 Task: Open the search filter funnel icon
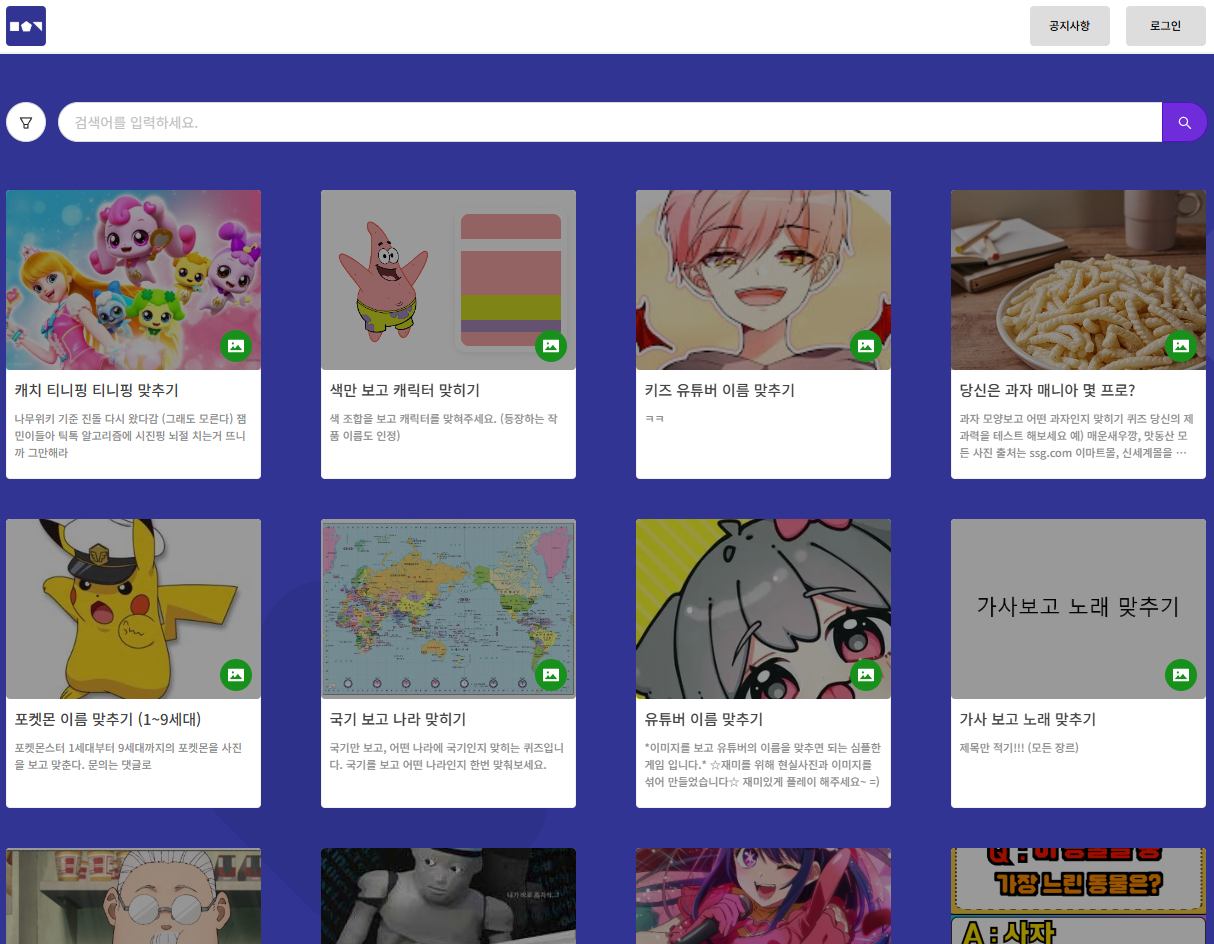coord(25,121)
